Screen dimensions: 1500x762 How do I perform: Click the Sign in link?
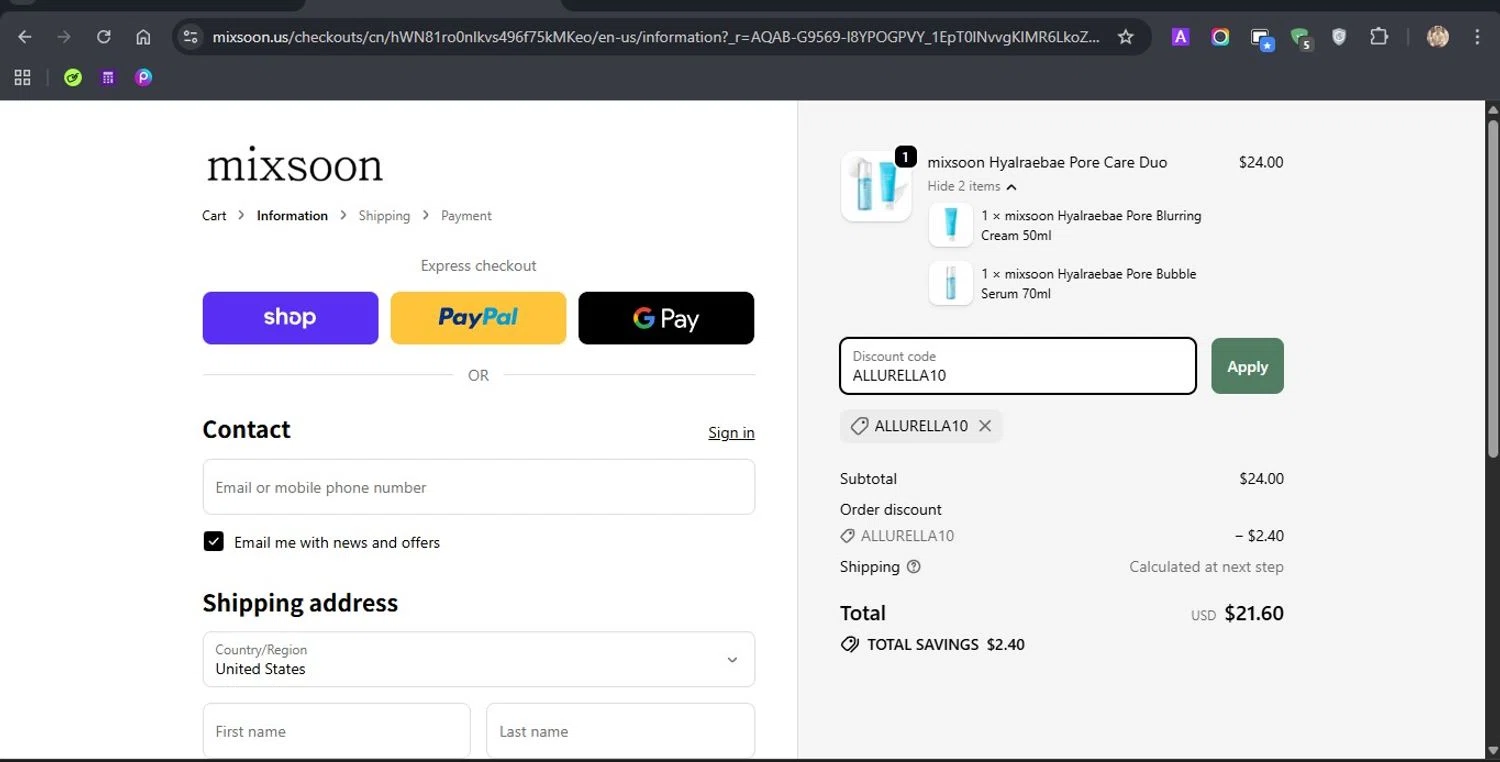(731, 433)
